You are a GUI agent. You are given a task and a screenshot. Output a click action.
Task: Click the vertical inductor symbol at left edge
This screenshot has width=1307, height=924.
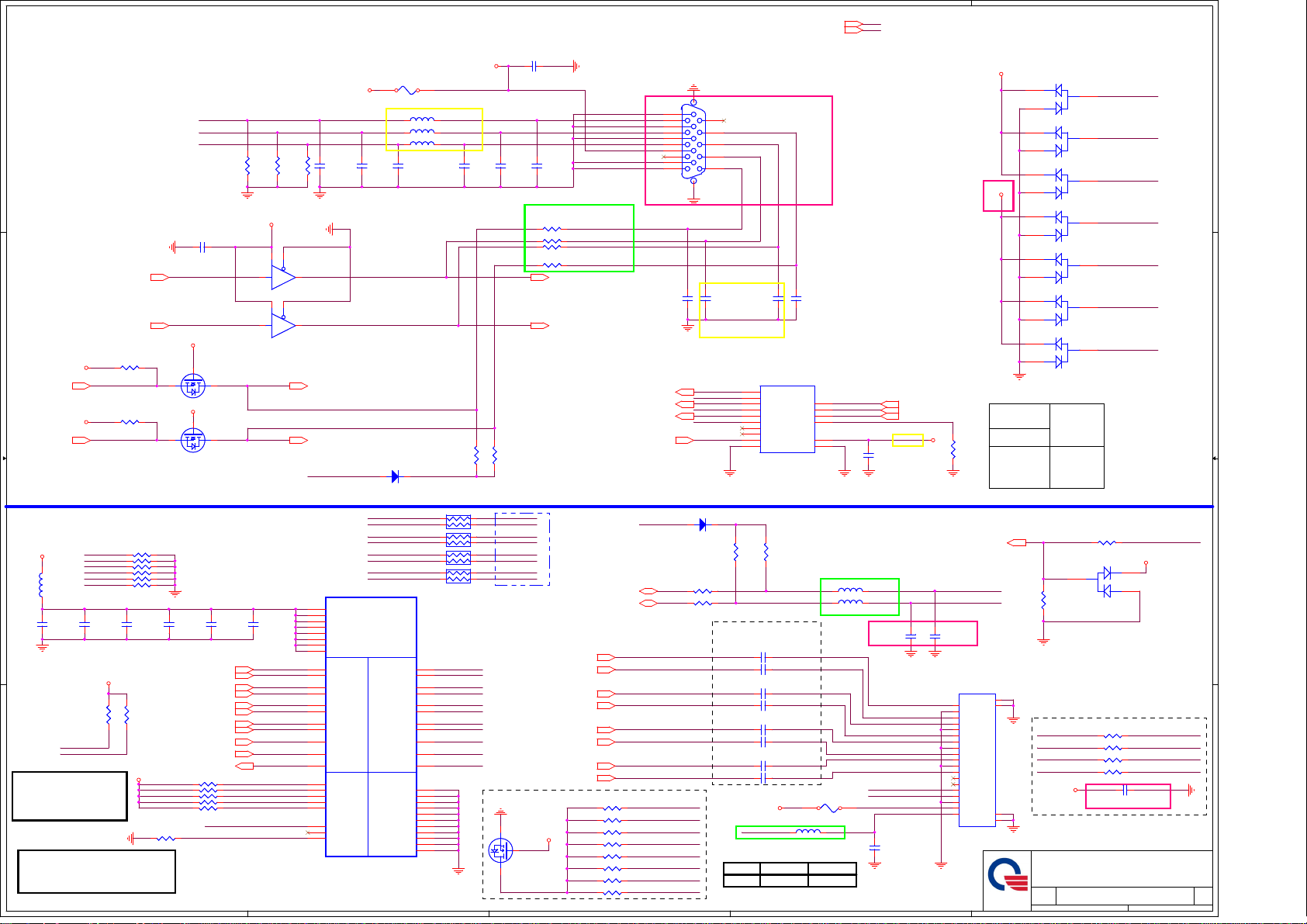pyautogui.click(x=41, y=585)
